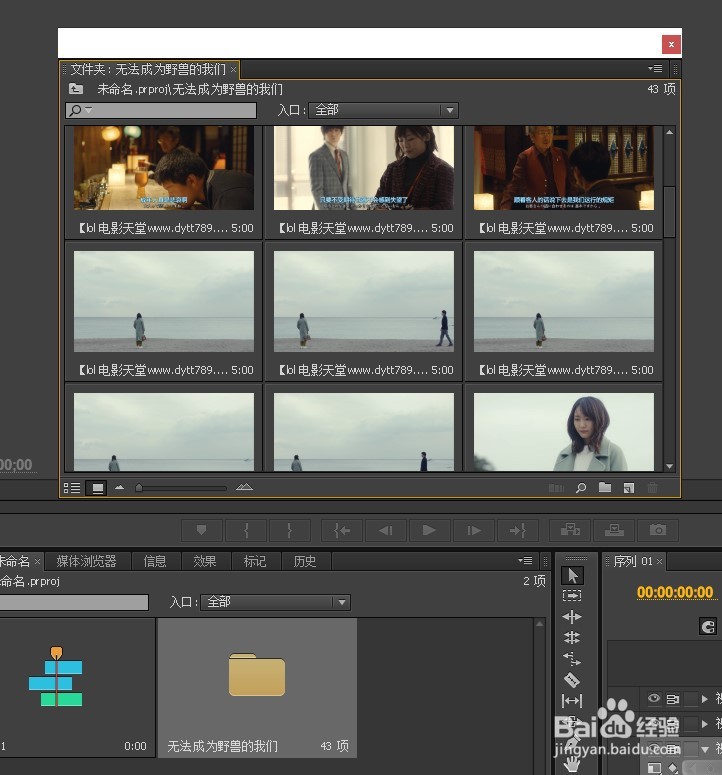Open the search options magnifier dropdown
The width and height of the screenshot is (722, 775).
(80, 110)
